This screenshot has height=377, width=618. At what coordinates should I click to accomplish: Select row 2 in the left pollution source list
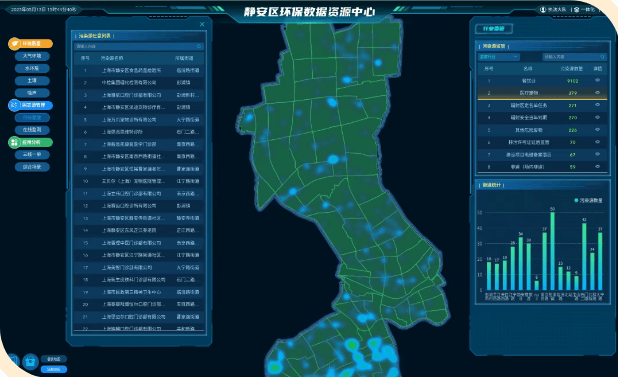point(138,83)
